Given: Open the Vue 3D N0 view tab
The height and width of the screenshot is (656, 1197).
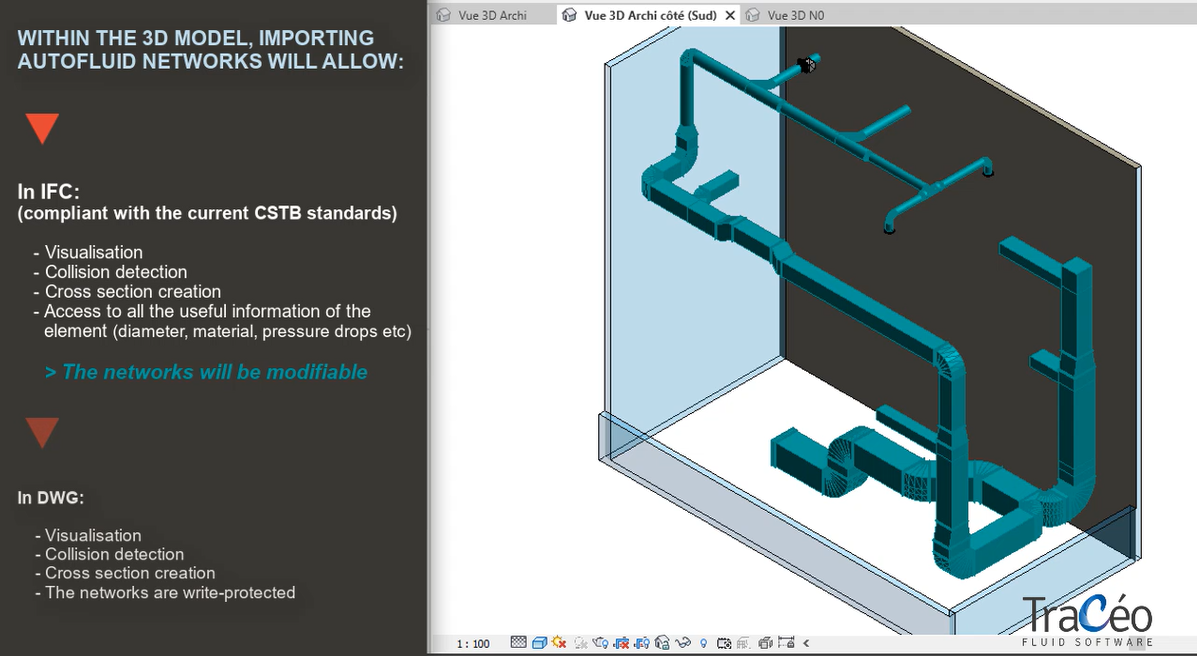Looking at the screenshot, I should click(795, 14).
